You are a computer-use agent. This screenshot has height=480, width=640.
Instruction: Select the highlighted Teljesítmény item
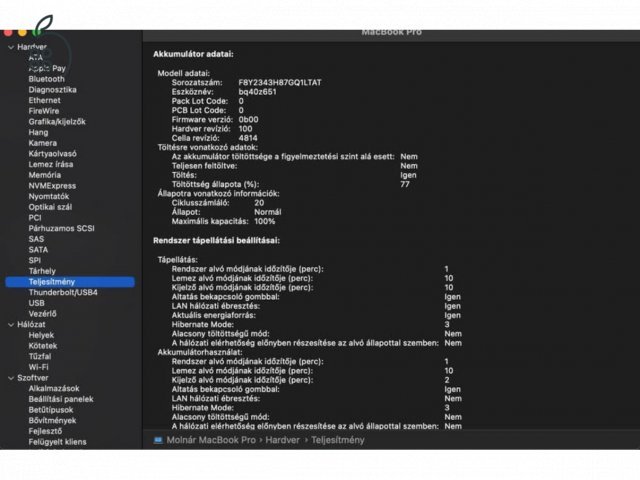pos(70,282)
